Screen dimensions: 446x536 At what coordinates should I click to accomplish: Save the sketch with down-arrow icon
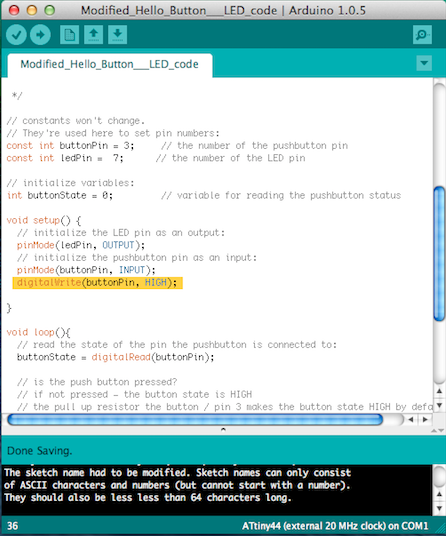click(x=118, y=35)
